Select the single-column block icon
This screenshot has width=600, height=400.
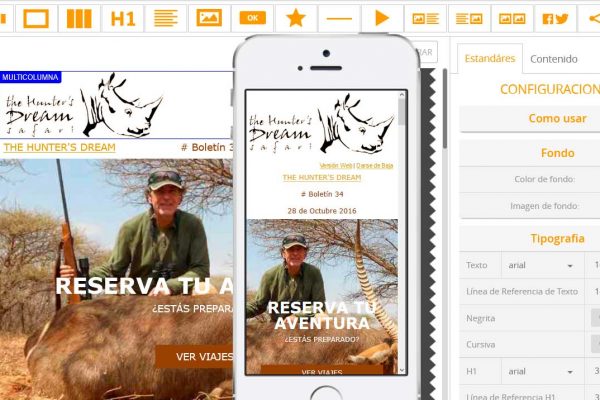tap(36, 18)
